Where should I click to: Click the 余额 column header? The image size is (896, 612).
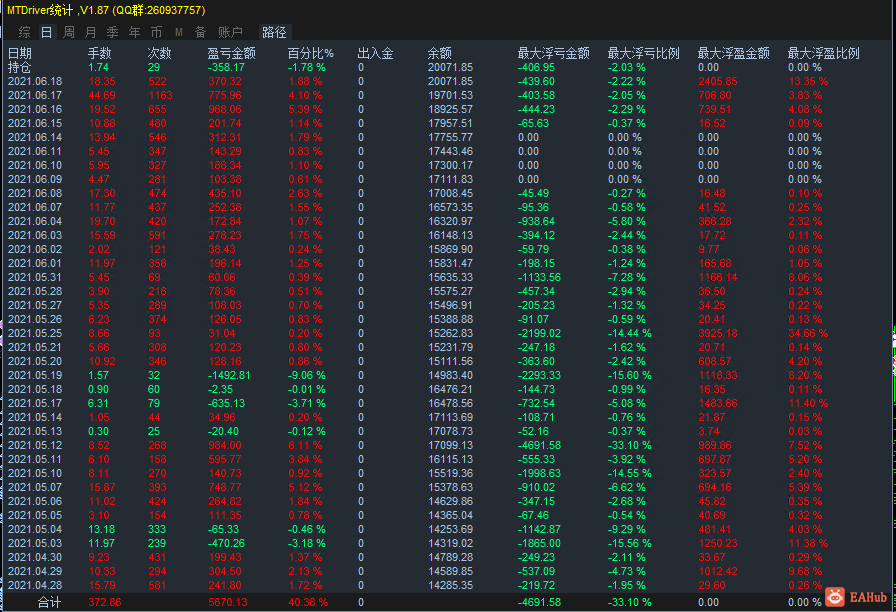tap(439, 54)
